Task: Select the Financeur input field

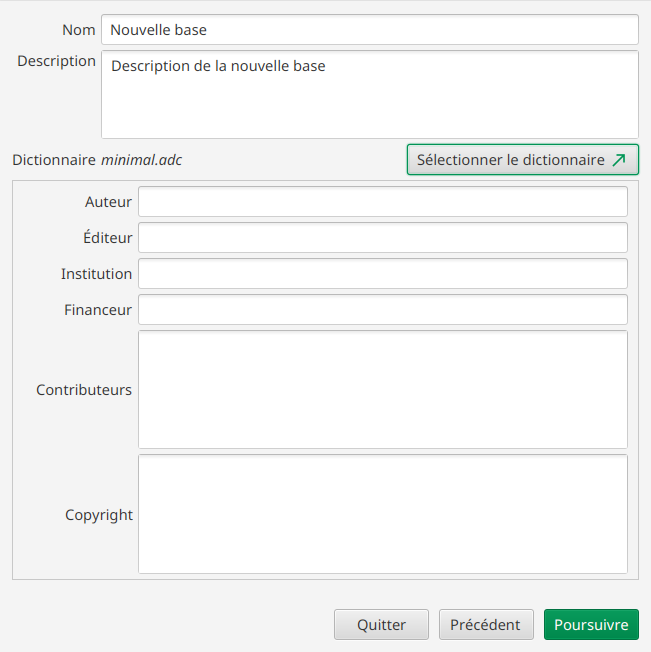Action: (x=382, y=309)
